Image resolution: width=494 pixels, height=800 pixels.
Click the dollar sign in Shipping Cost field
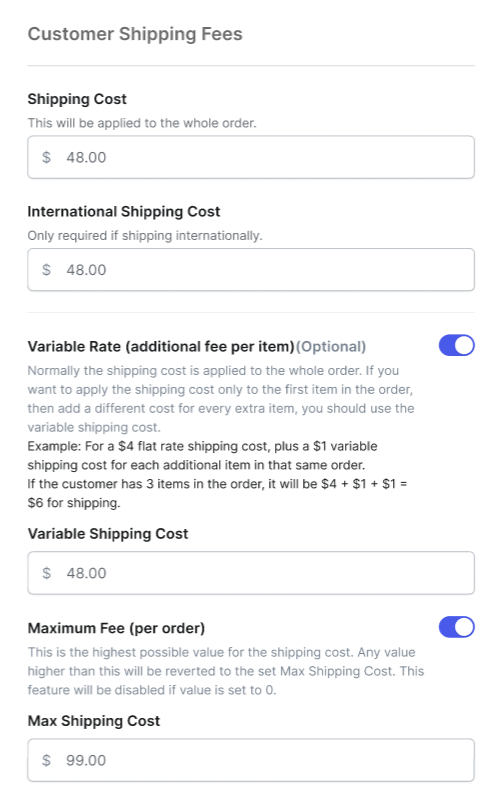click(46, 157)
